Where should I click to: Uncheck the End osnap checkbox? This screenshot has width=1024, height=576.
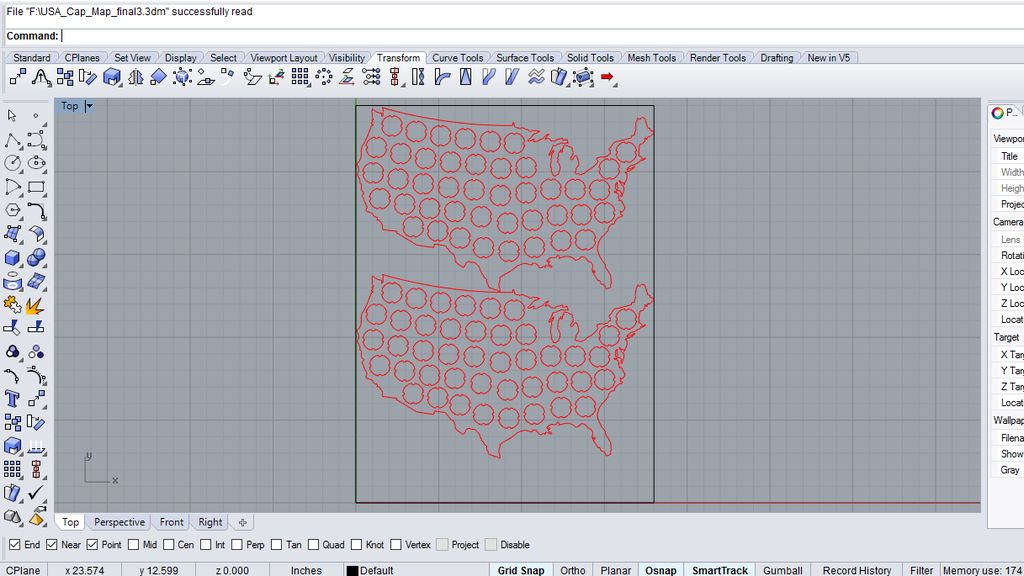coord(14,545)
